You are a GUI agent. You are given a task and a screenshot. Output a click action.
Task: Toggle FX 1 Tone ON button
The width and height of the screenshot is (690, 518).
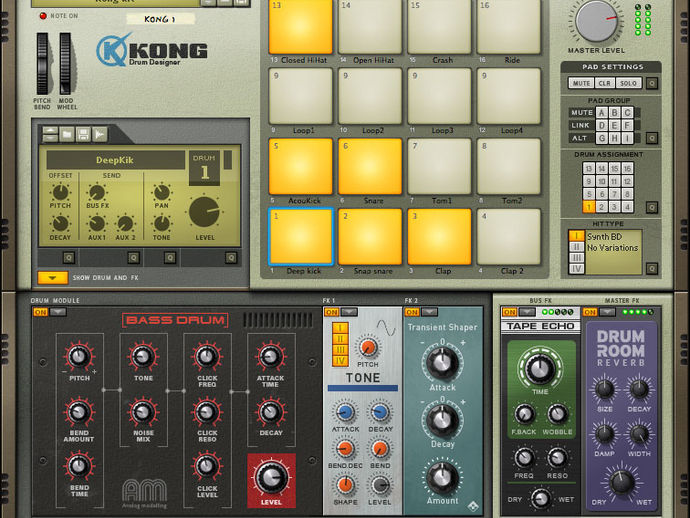pyautogui.click(x=331, y=312)
